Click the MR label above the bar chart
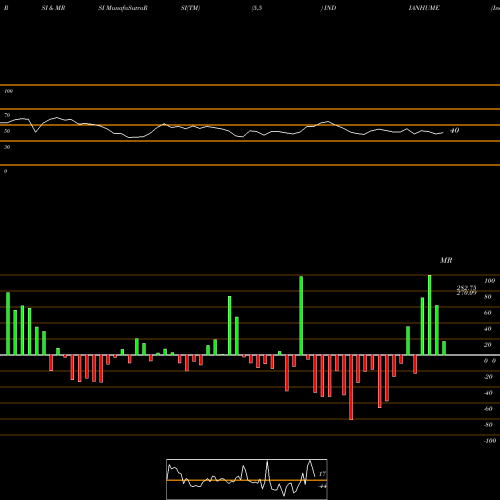 (446, 260)
